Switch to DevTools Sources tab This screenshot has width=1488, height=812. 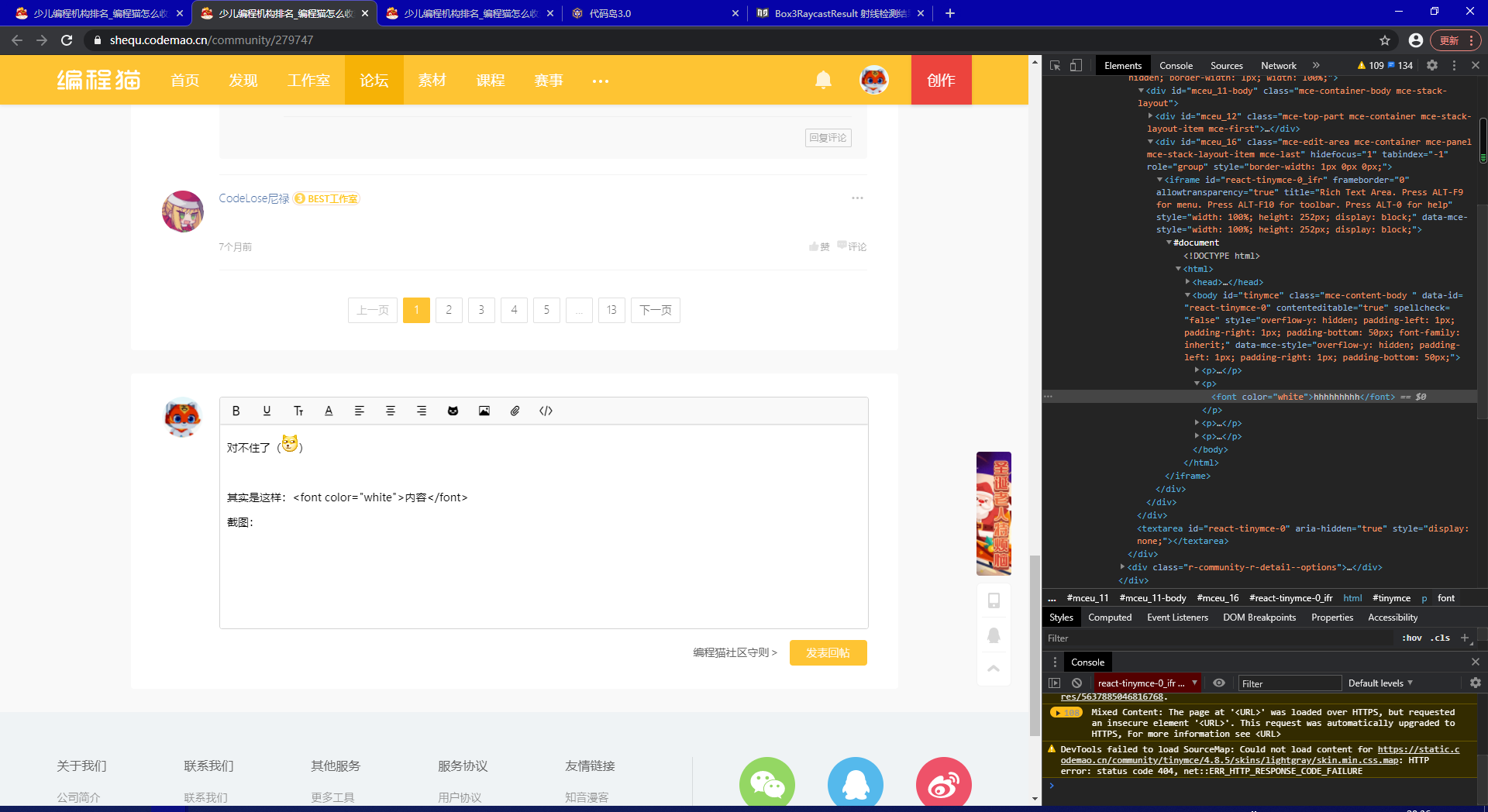click(1226, 65)
